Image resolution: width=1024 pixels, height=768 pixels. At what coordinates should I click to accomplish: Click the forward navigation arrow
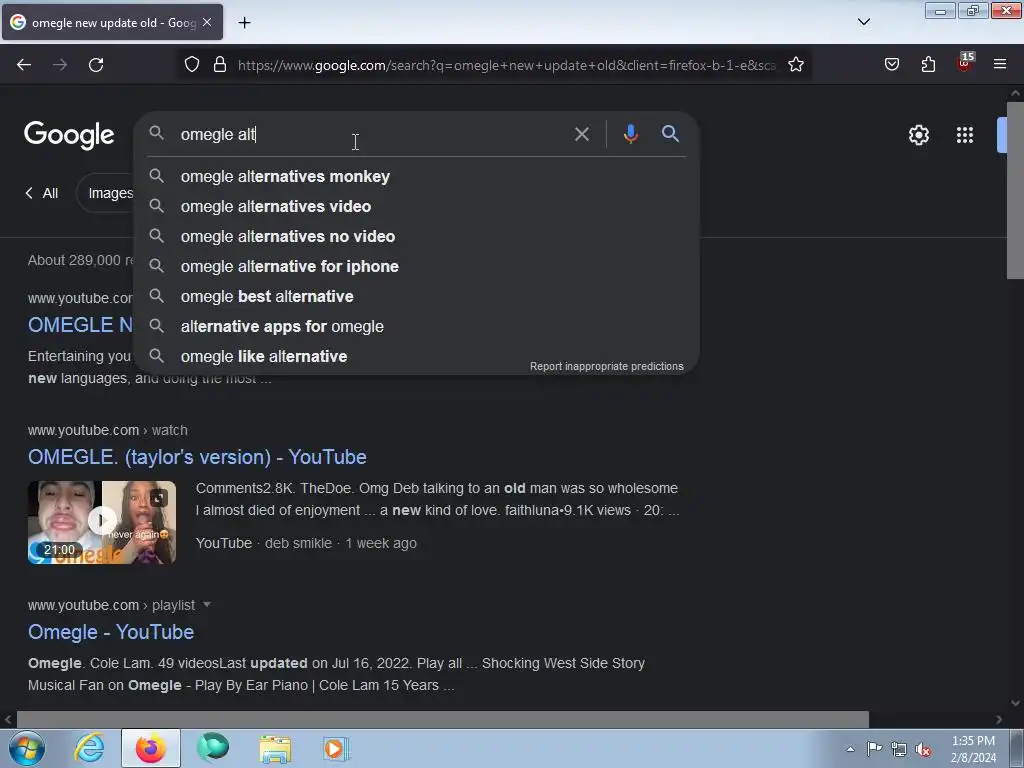point(60,65)
